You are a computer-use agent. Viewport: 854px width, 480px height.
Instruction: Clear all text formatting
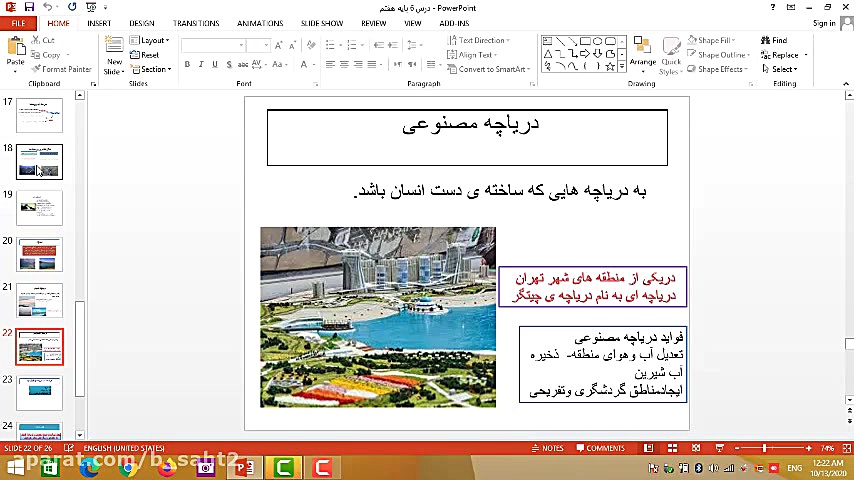click(311, 45)
